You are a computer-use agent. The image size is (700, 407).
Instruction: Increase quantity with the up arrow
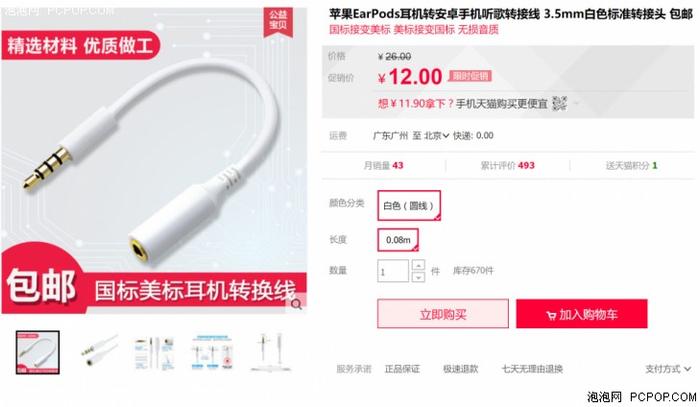(418, 265)
